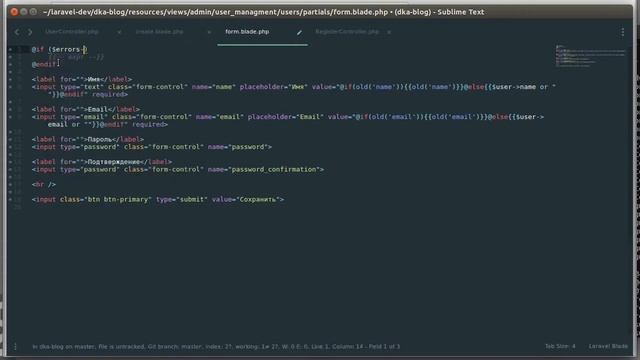Viewport: 640px width, 360px height.
Task: Select the form.blade.php tab
Action: click(247, 31)
